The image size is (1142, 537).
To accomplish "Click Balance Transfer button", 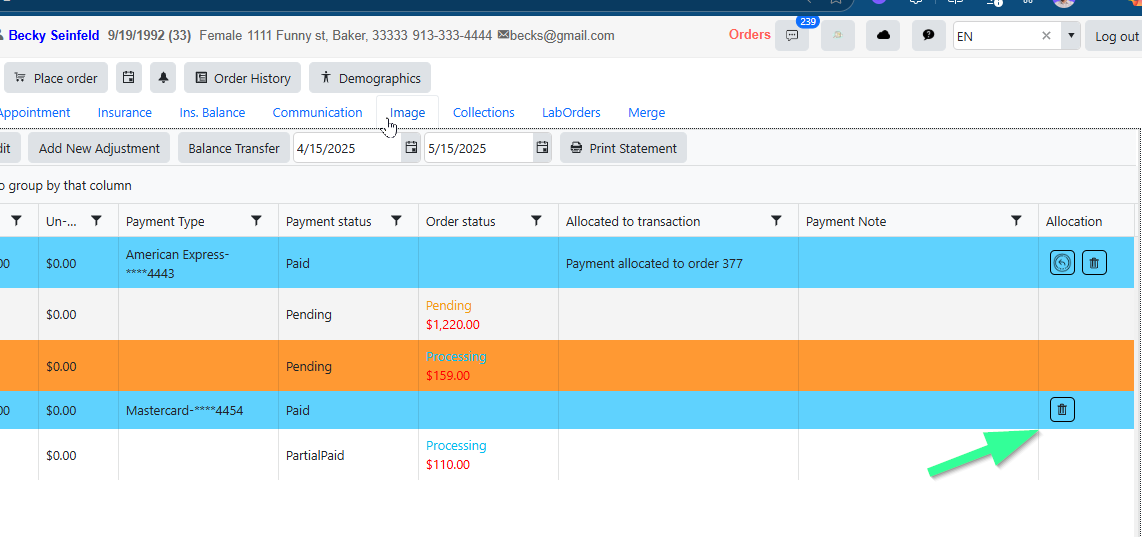I will 234,148.
